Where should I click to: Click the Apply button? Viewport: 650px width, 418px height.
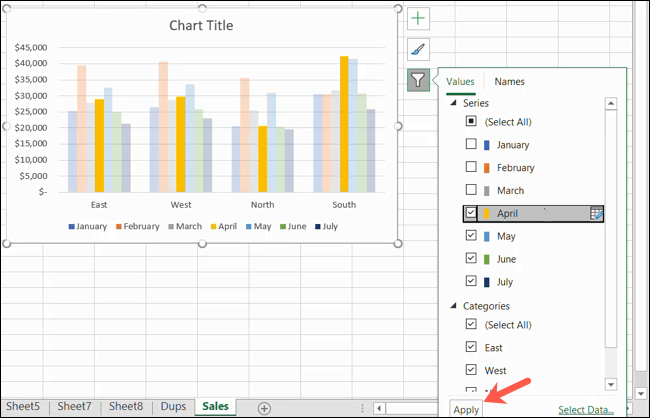(x=466, y=410)
